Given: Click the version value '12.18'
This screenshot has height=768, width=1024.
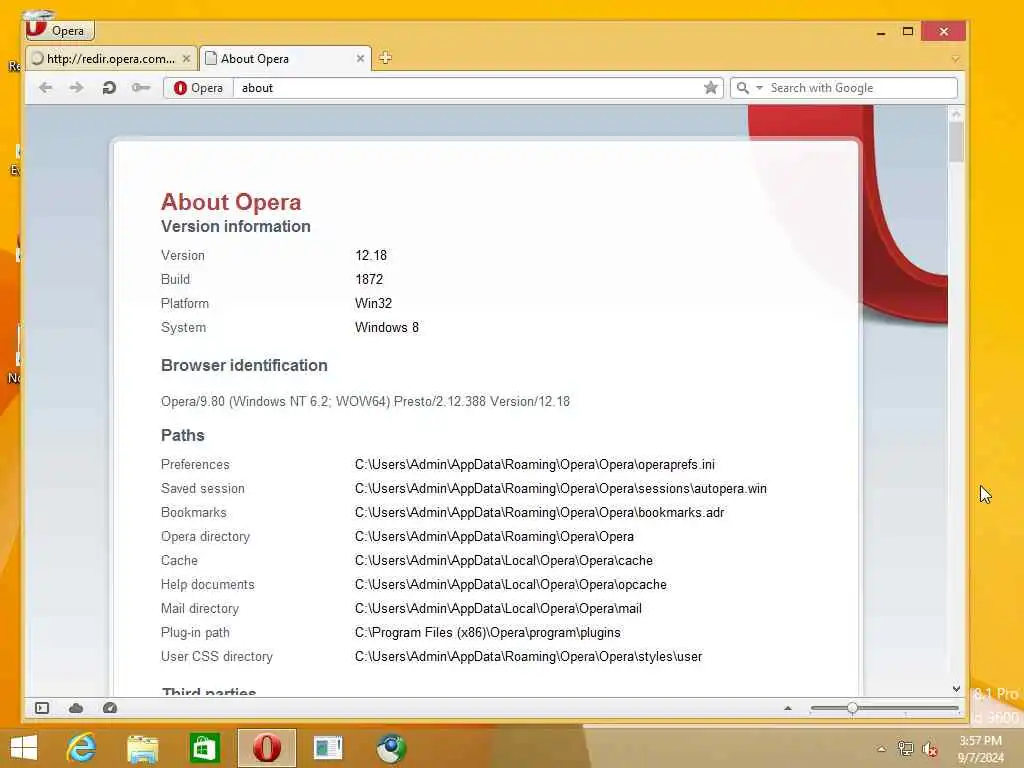Looking at the screenshot, I should 371,255.
